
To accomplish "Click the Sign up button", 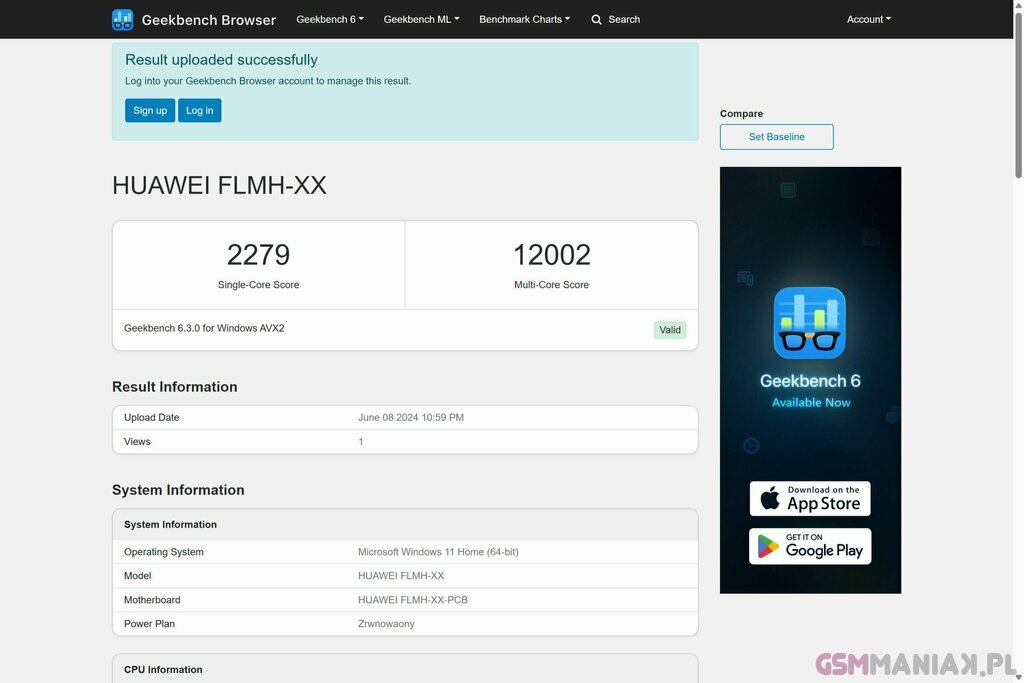I will click(150, 110).
